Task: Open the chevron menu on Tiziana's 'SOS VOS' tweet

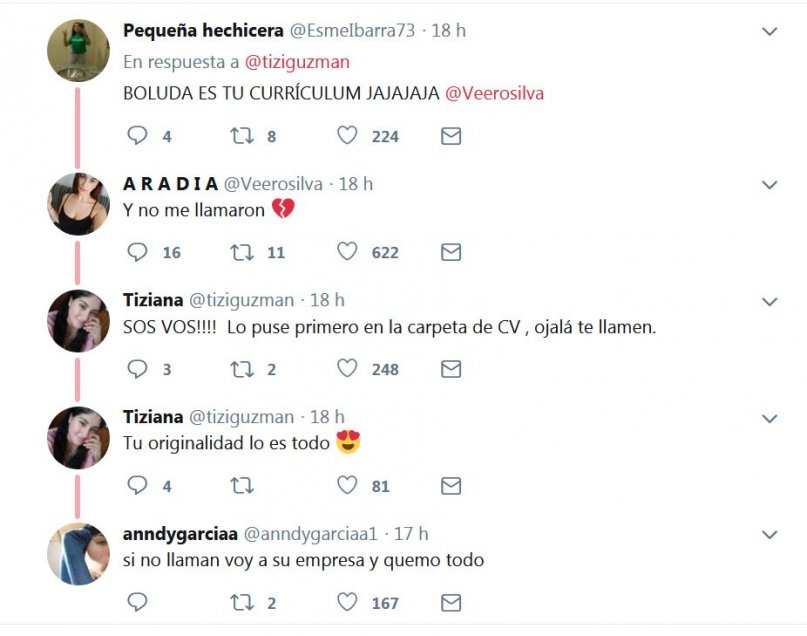Action: pos(769,301)
